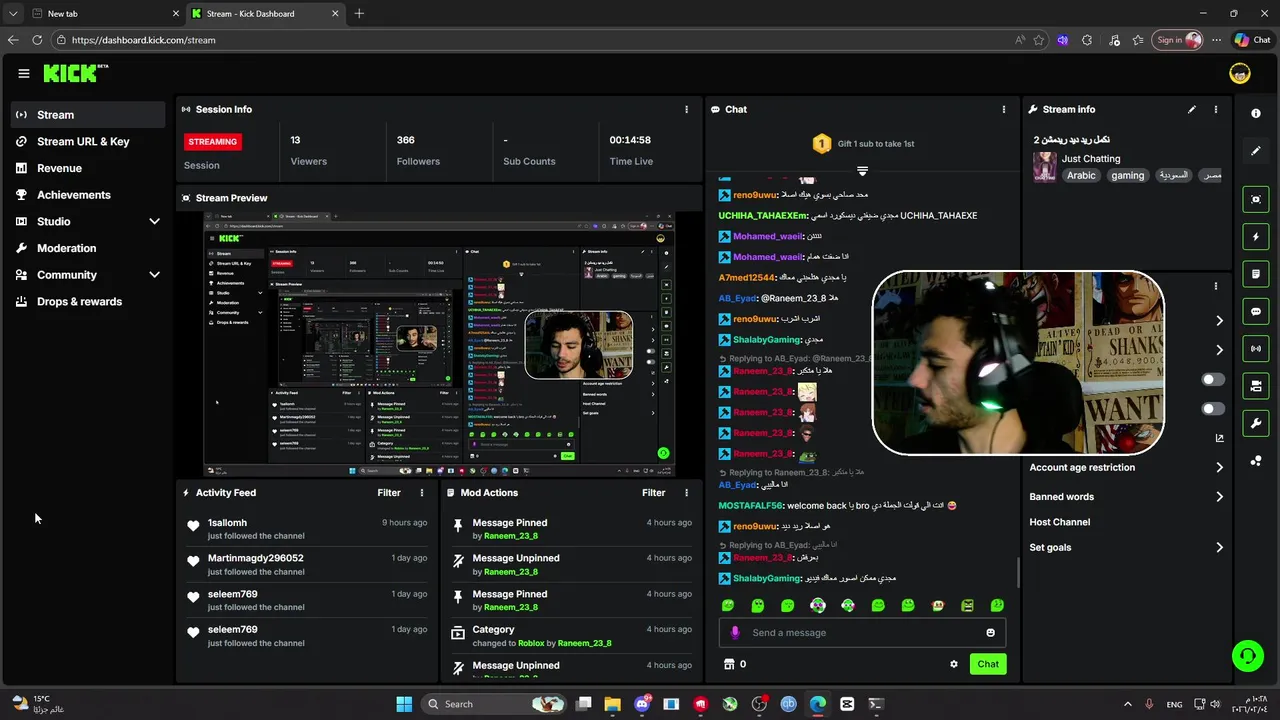Open the Activity Feed Filter
Image resolution: width=1280 pixels, height=720 pixels.
pyautogui.click(x=389, y=492)
